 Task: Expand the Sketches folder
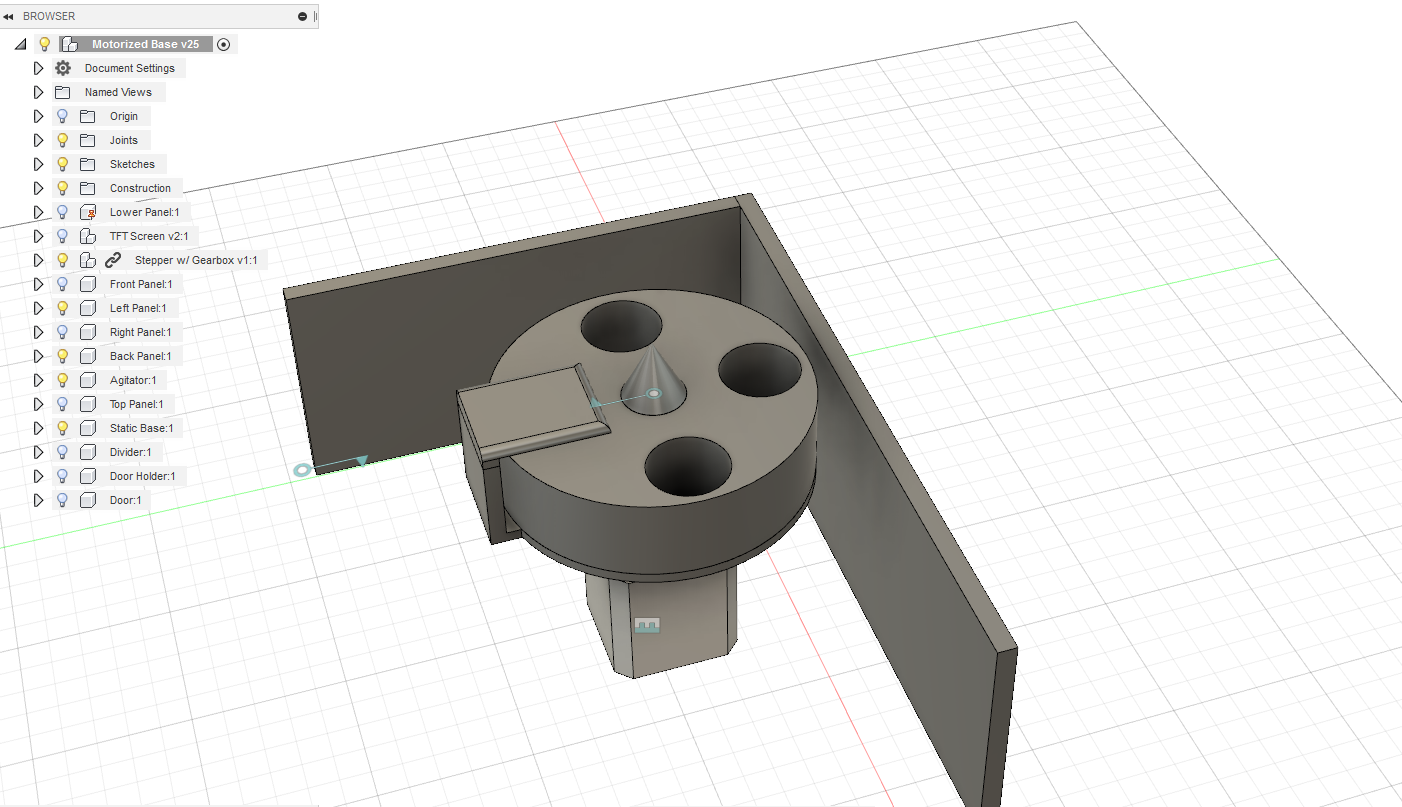click(38, 164)
